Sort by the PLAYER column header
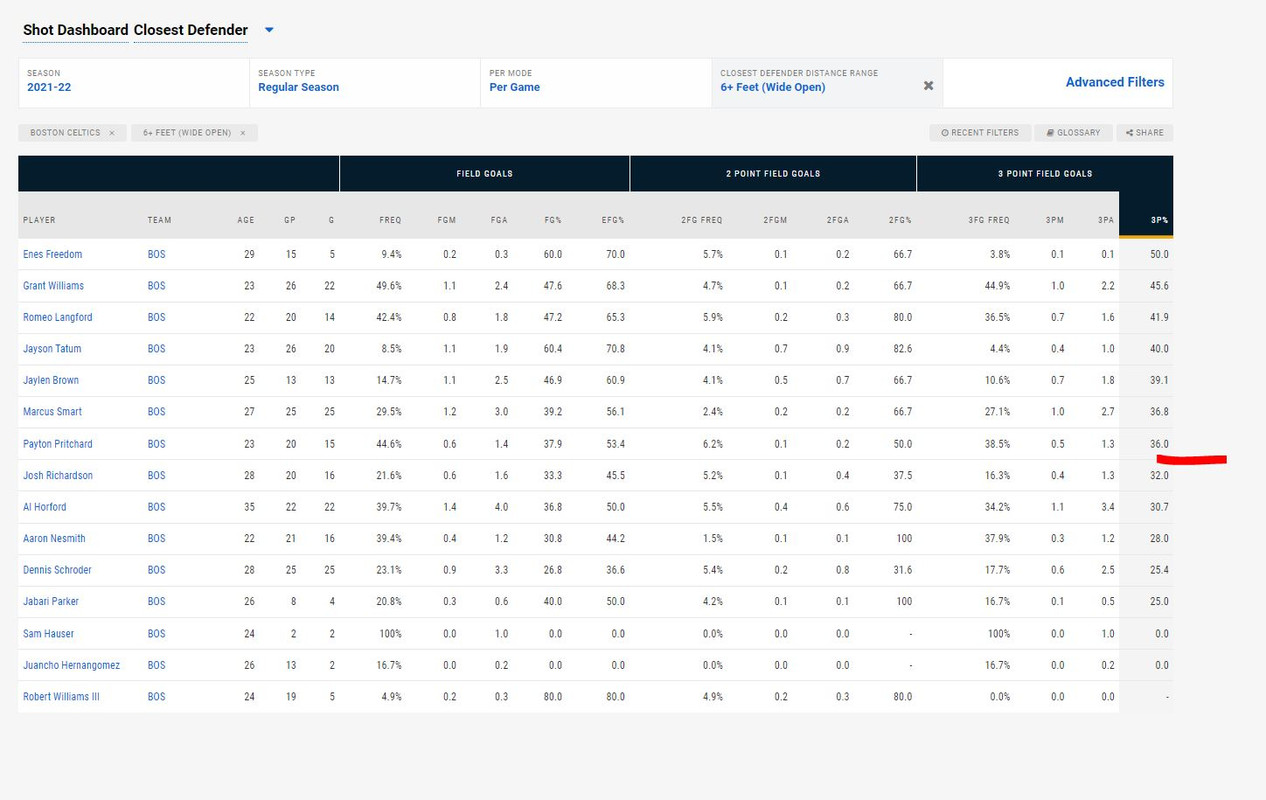 tap(40, 220)
